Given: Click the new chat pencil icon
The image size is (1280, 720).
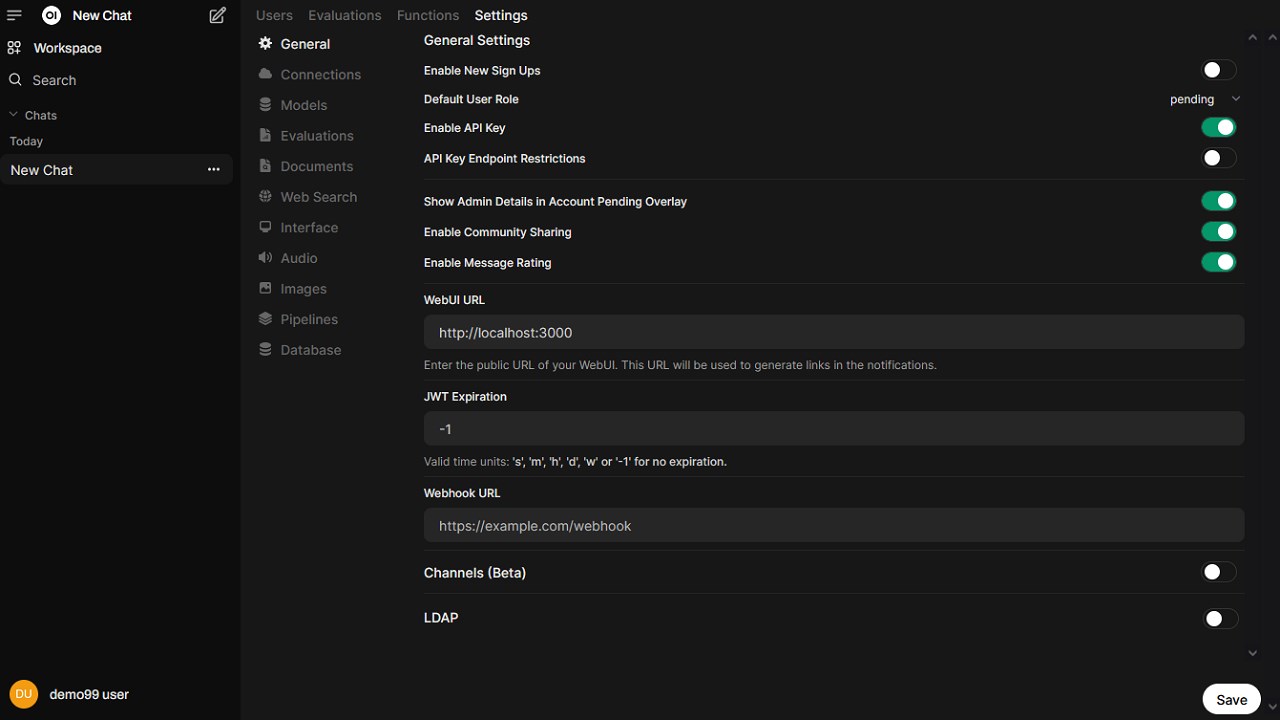Looking at the screenshot, I should coord(217,16).
